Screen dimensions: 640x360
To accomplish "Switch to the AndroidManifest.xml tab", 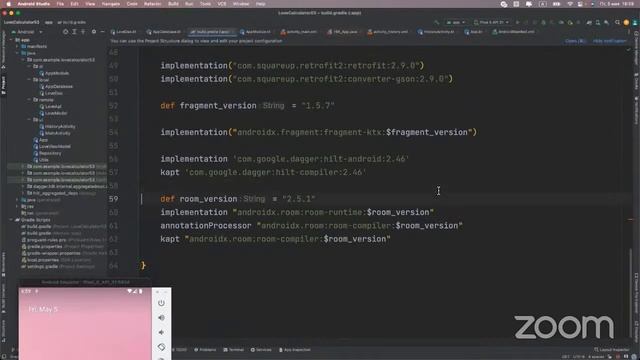I will 513,32.
